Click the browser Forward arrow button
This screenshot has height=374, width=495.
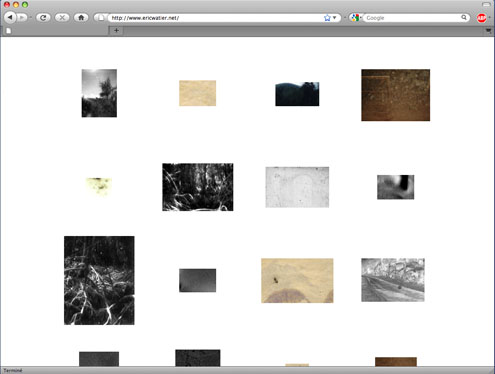[x=21, y=17]
